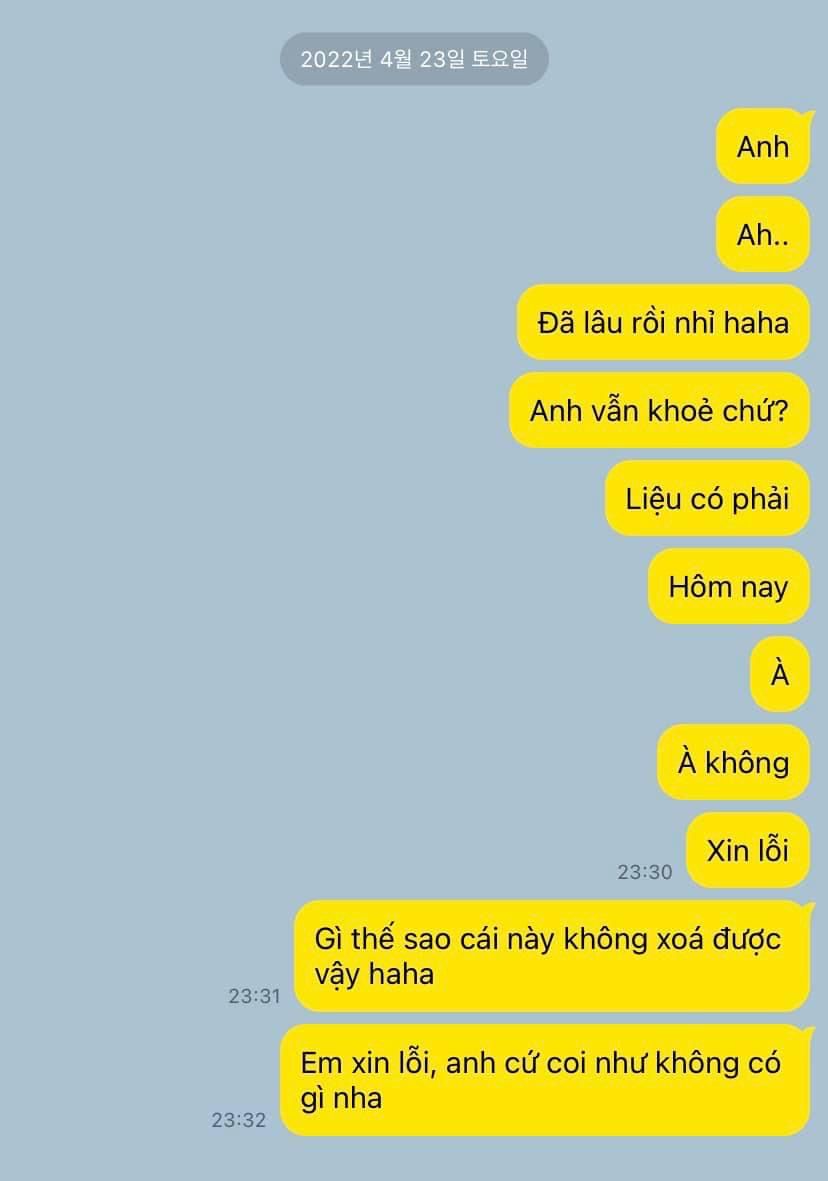Click the word 'haha' in the third message

click(x=756, y=322)
